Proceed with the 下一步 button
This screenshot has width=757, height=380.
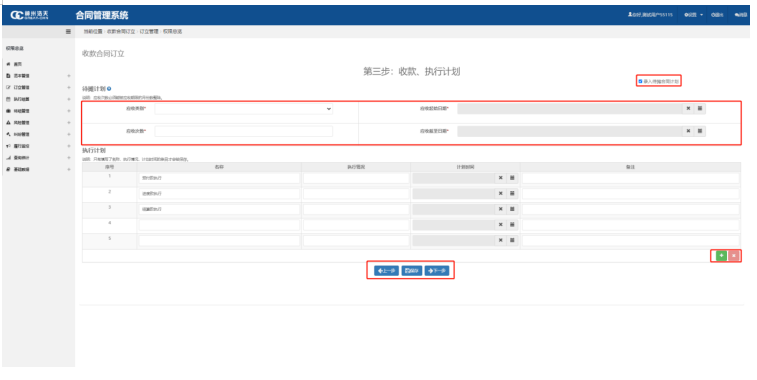tap(437, 271)
